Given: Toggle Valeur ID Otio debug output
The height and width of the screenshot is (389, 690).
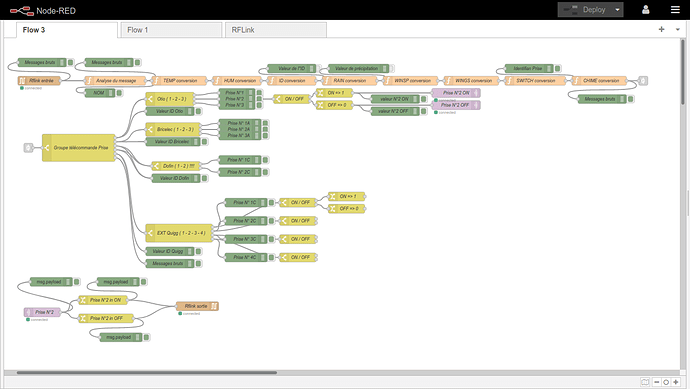Looking at the screenshot, I should [198, 111].
